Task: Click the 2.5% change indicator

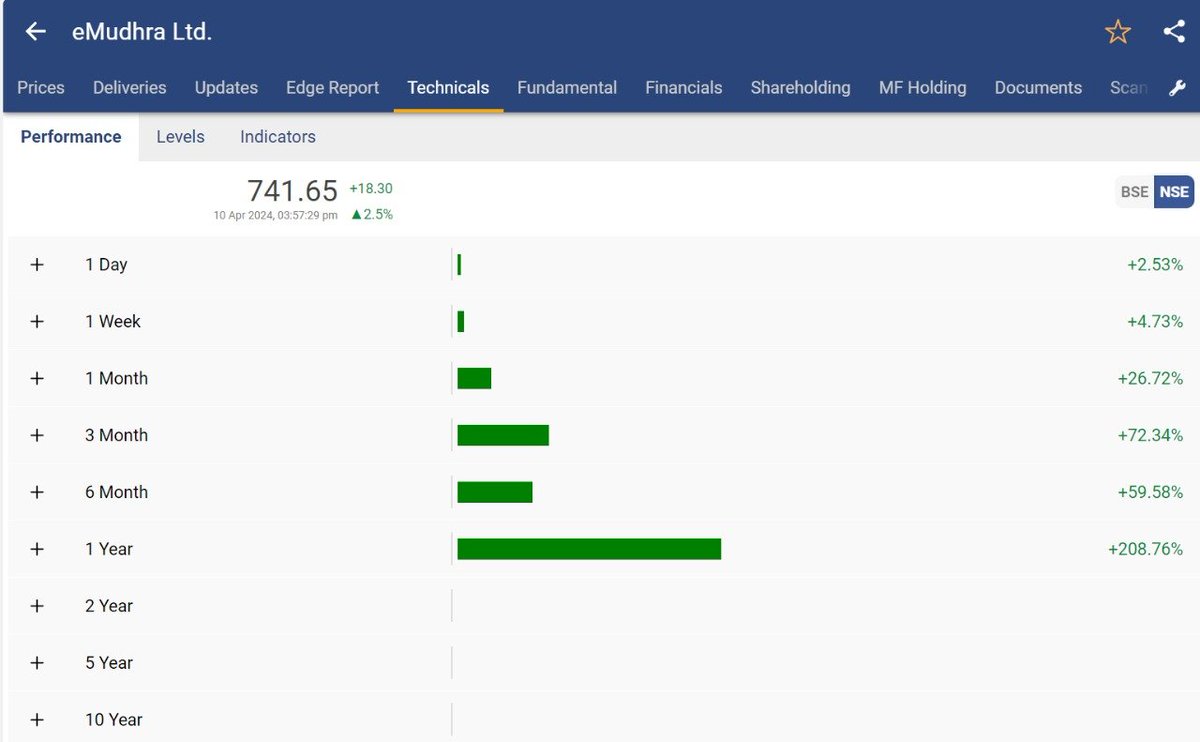Action: [372, 214]
